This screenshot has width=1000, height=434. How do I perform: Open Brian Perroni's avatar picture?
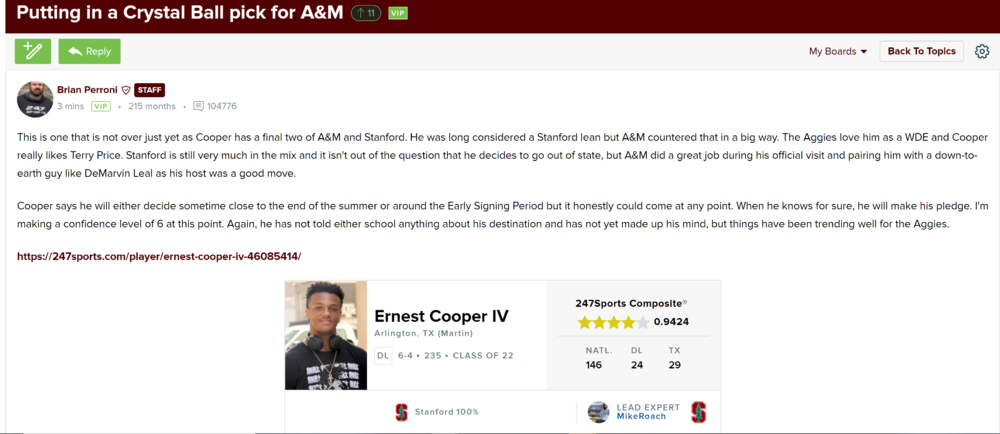point(35,98)
